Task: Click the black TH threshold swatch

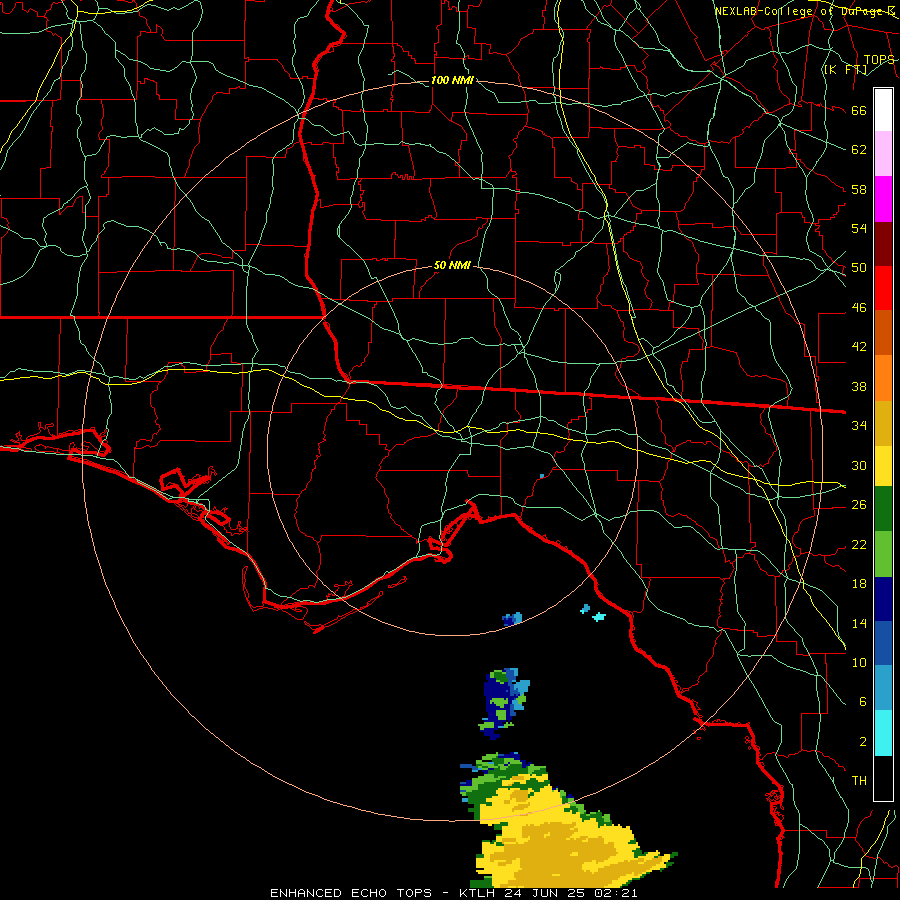Action: point(883,778)
